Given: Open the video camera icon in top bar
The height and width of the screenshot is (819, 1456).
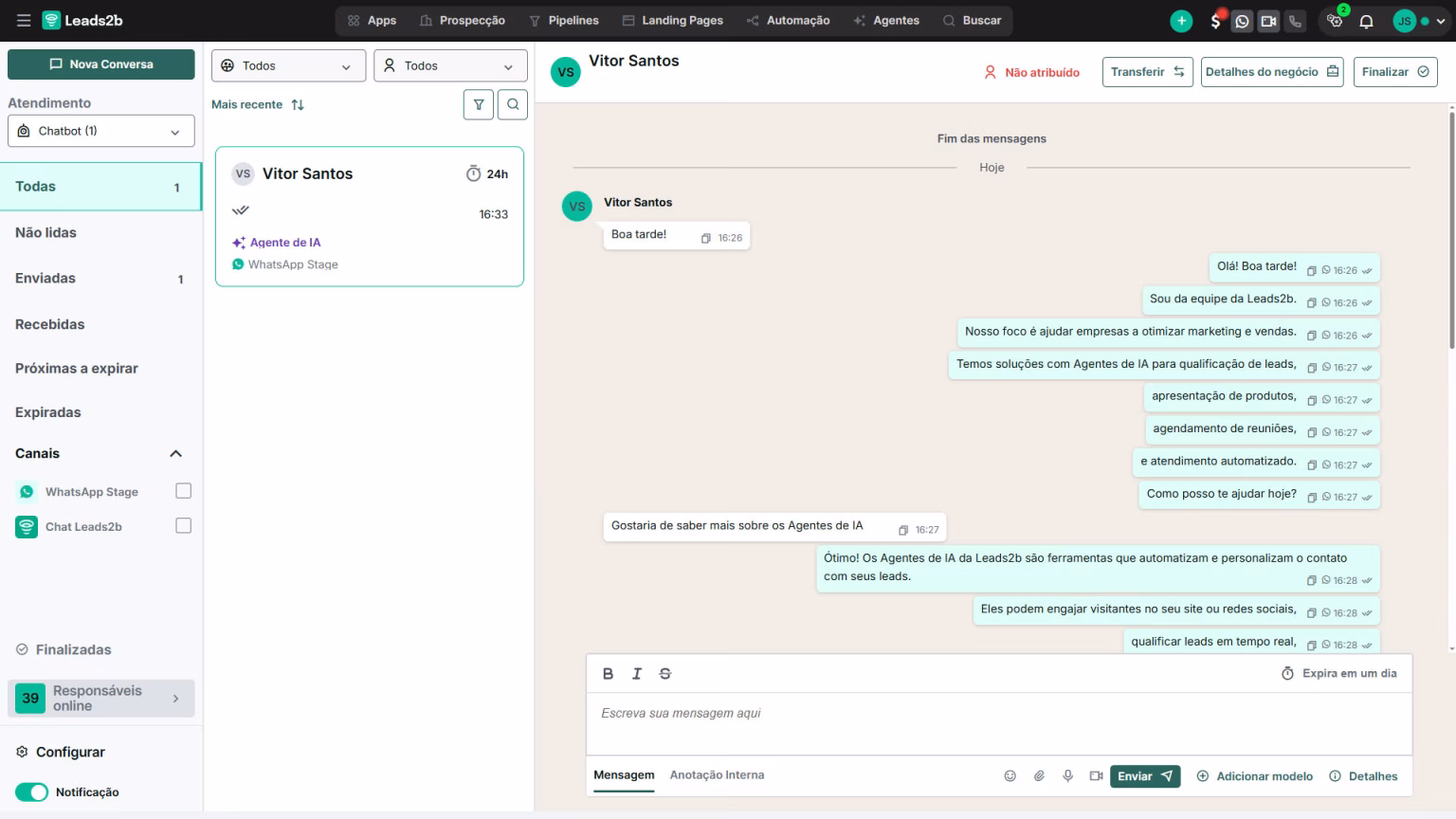Looking at the screenshot, I should pos(1268,21).
